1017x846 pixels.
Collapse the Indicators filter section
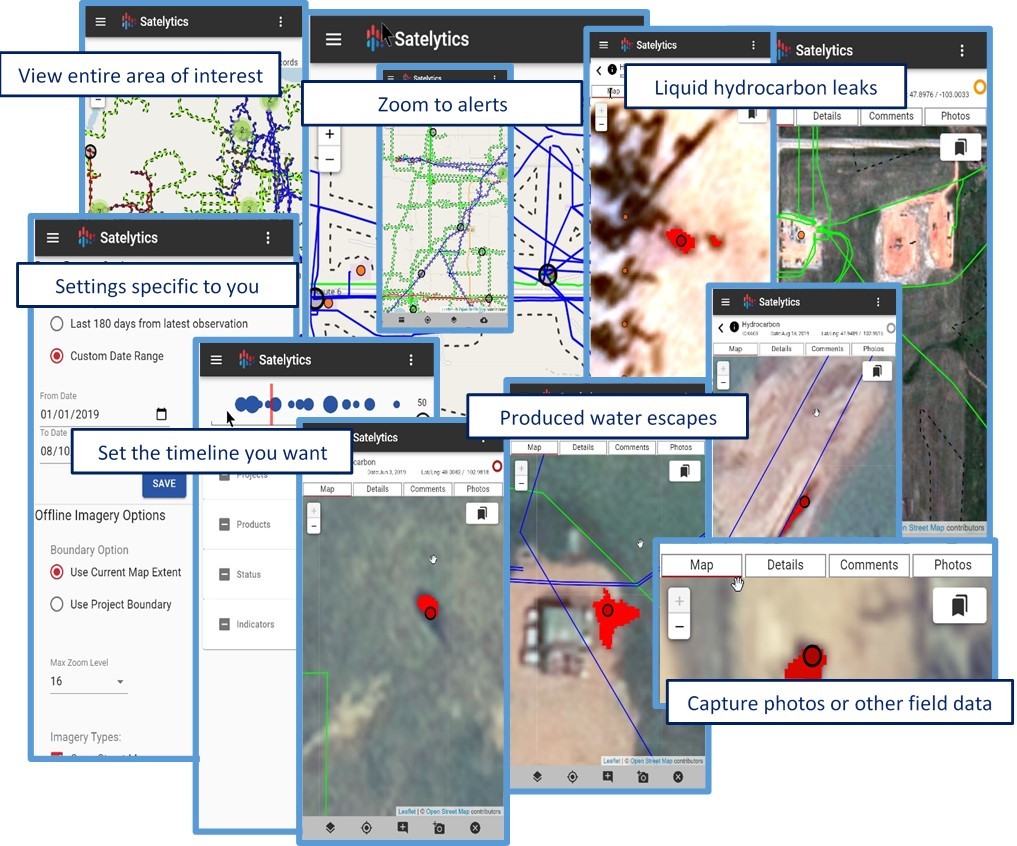pyautogui.click(x=224, y=624)
